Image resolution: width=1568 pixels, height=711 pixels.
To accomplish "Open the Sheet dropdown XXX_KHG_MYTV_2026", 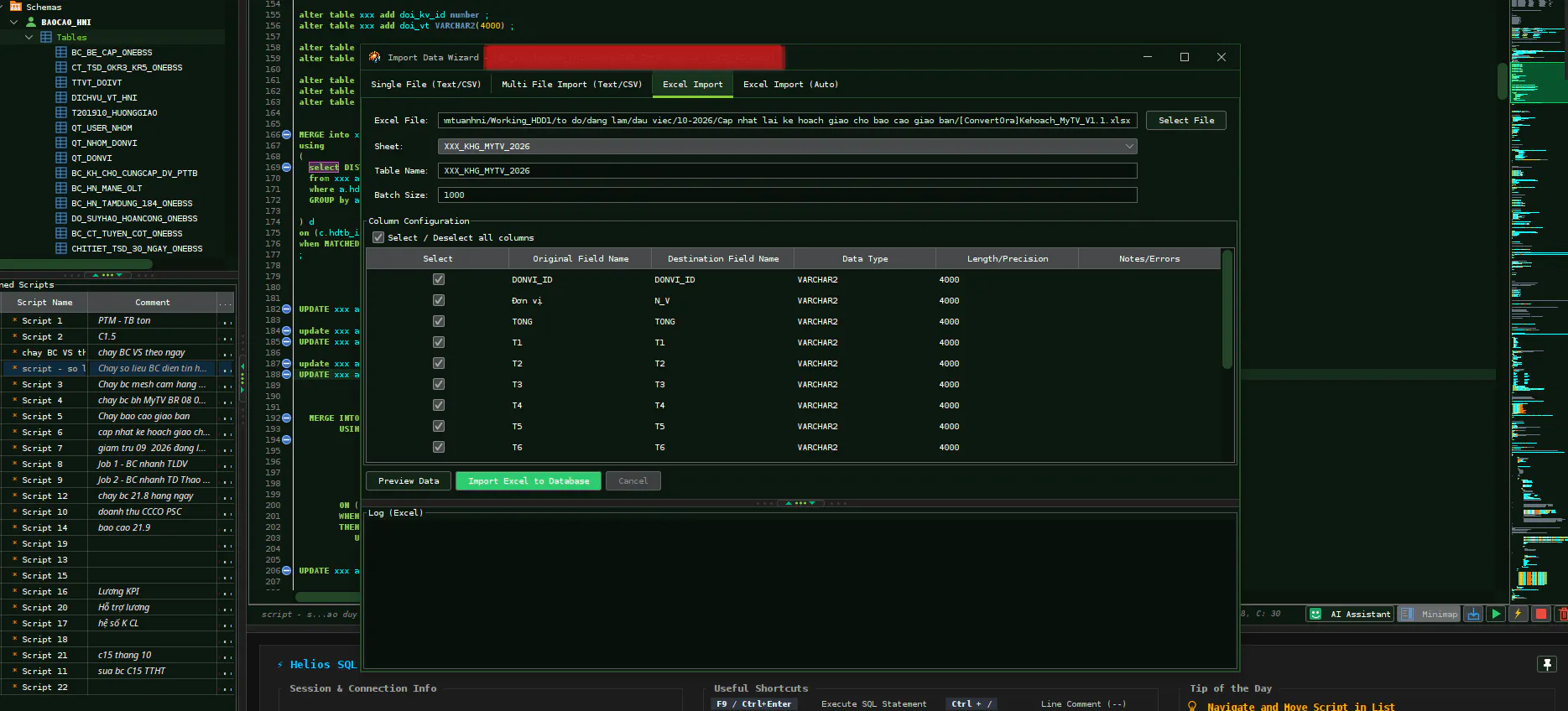I will tap(787, 146).
